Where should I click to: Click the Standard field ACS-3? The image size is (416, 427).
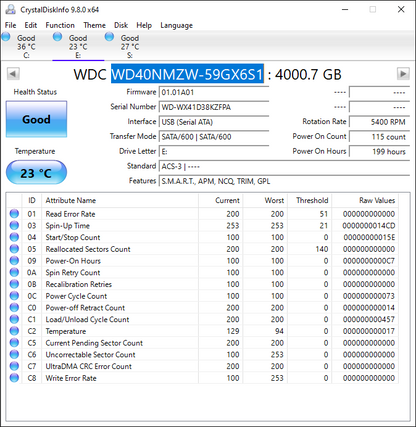(284, 166)
